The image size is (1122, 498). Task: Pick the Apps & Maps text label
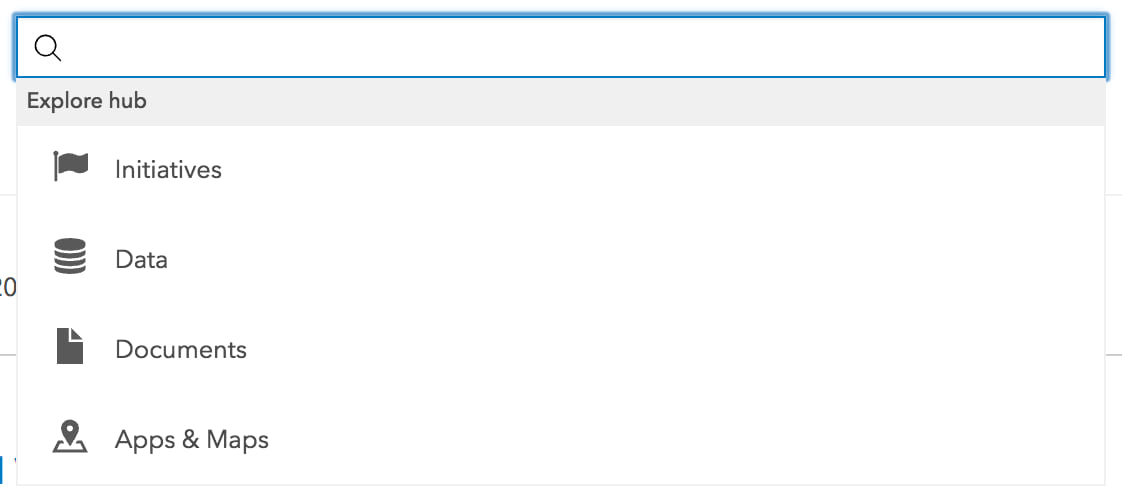[x=192, y=439]
